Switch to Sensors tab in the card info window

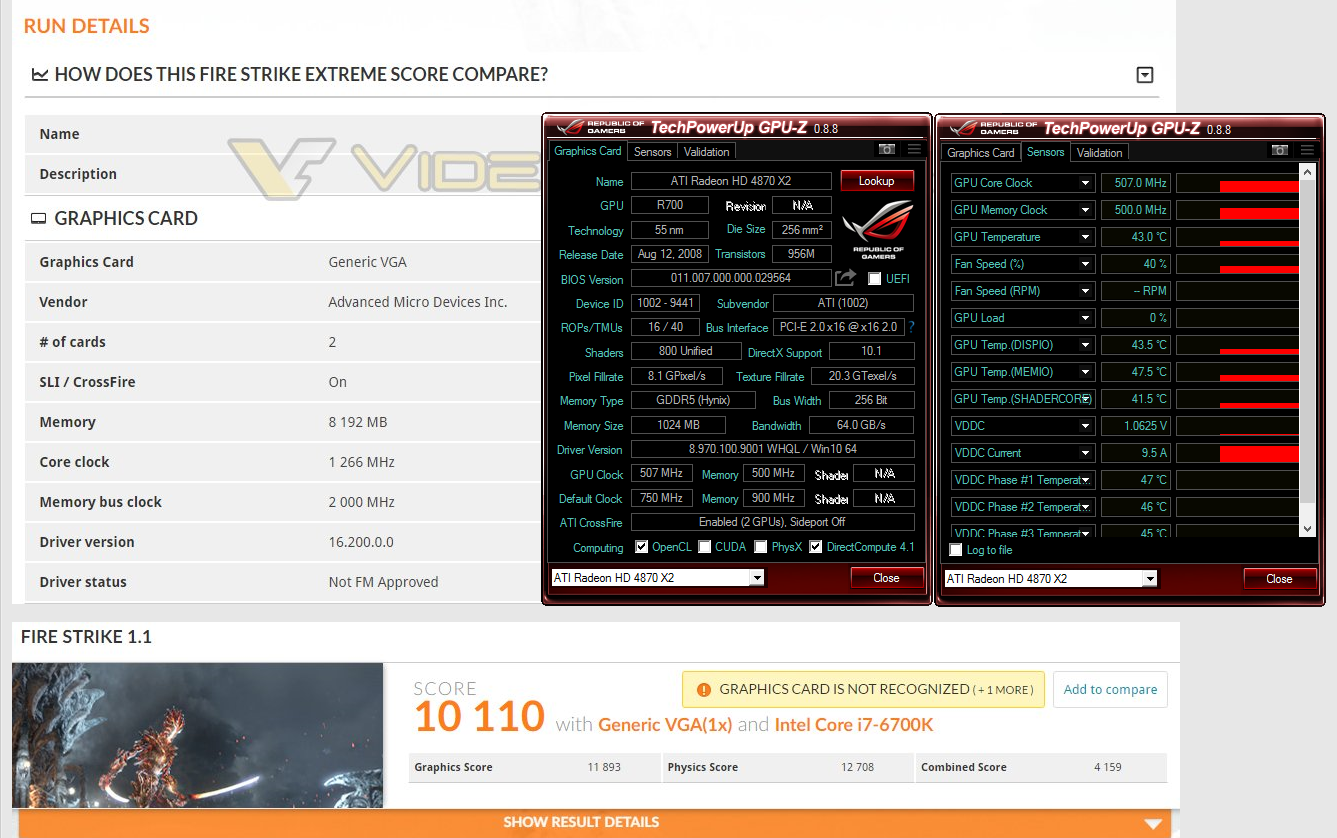(653, 152)
